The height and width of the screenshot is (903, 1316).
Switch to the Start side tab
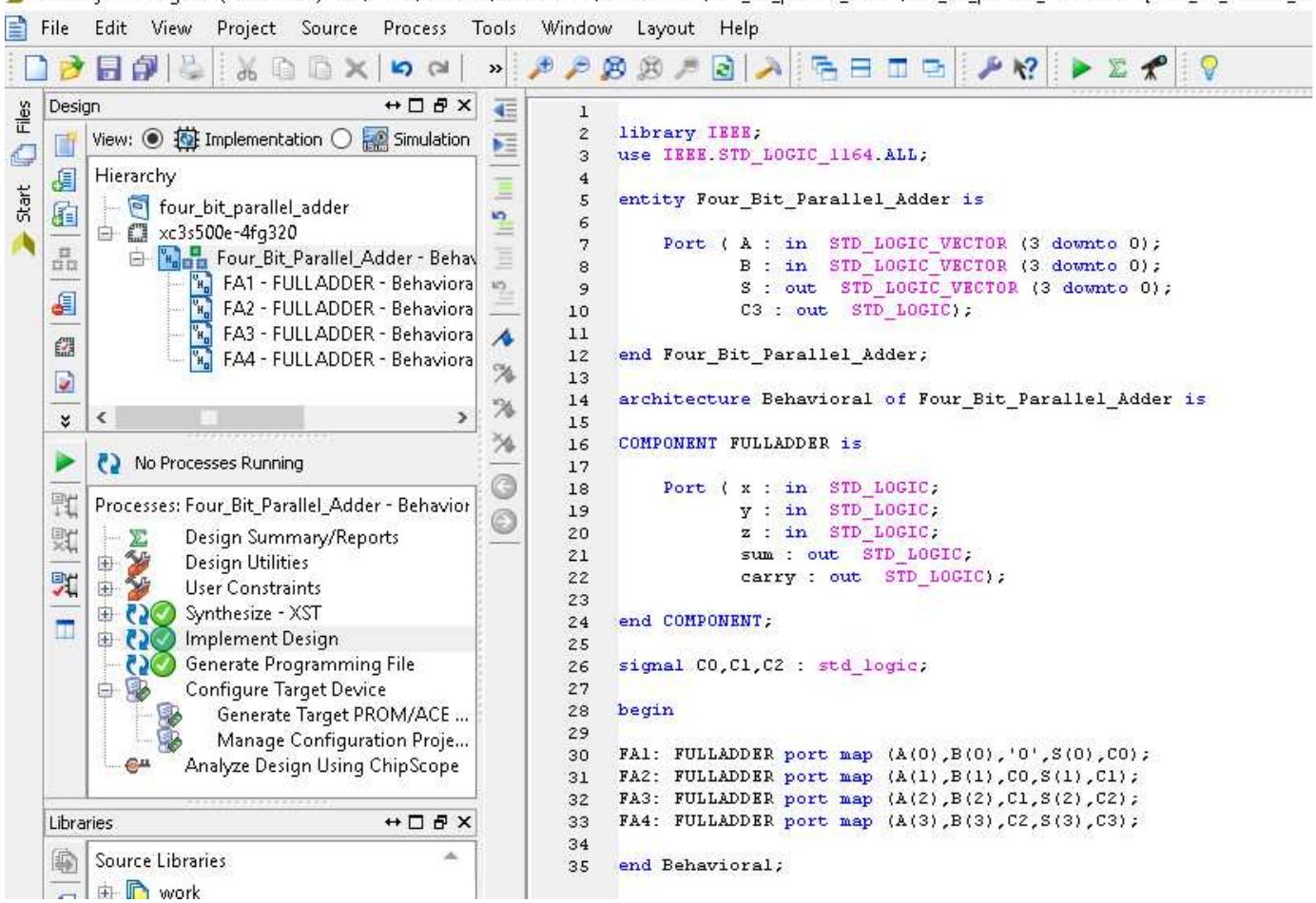click(23, 221)
